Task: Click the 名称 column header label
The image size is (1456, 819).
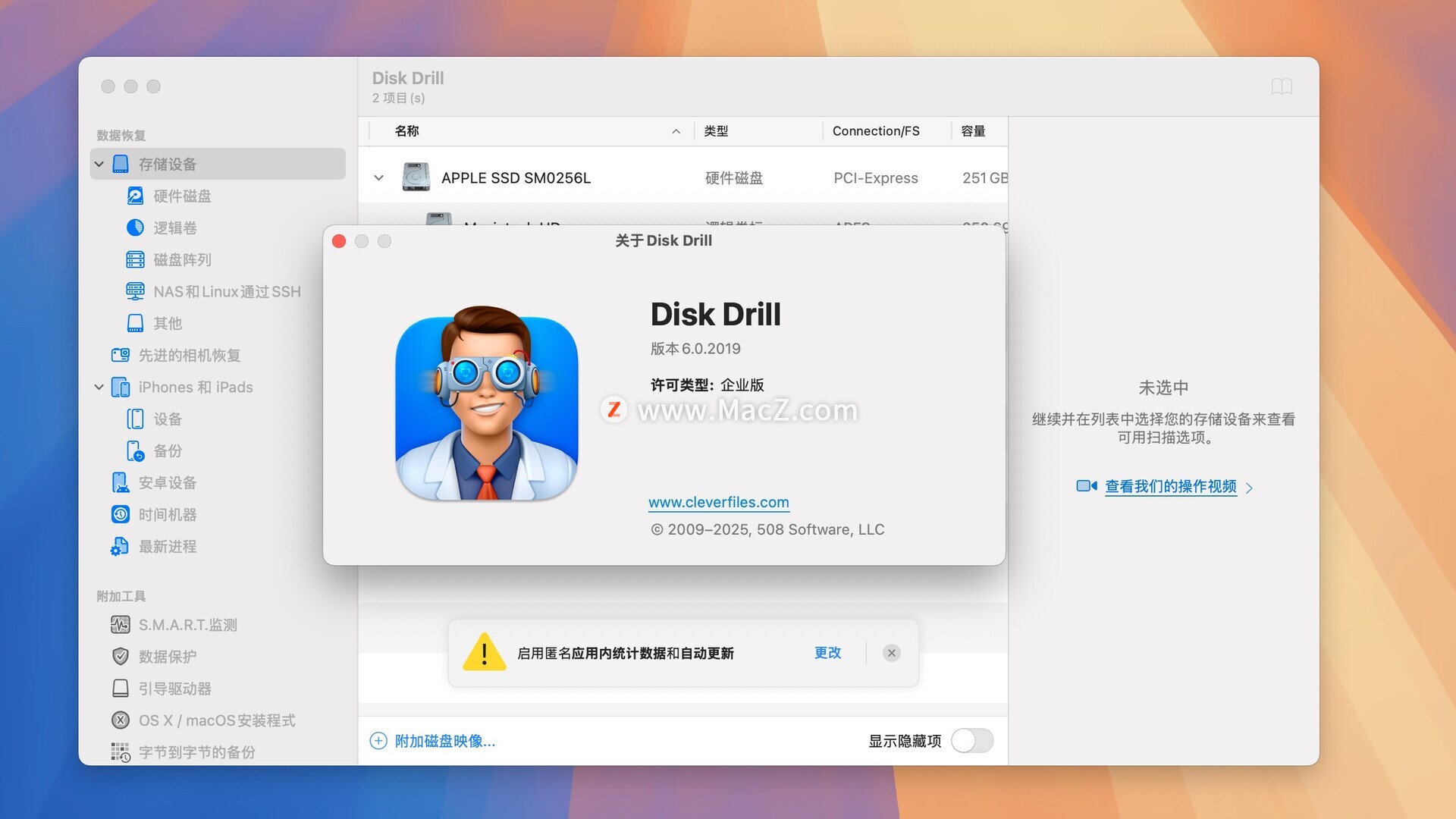Action: point(406,131)
